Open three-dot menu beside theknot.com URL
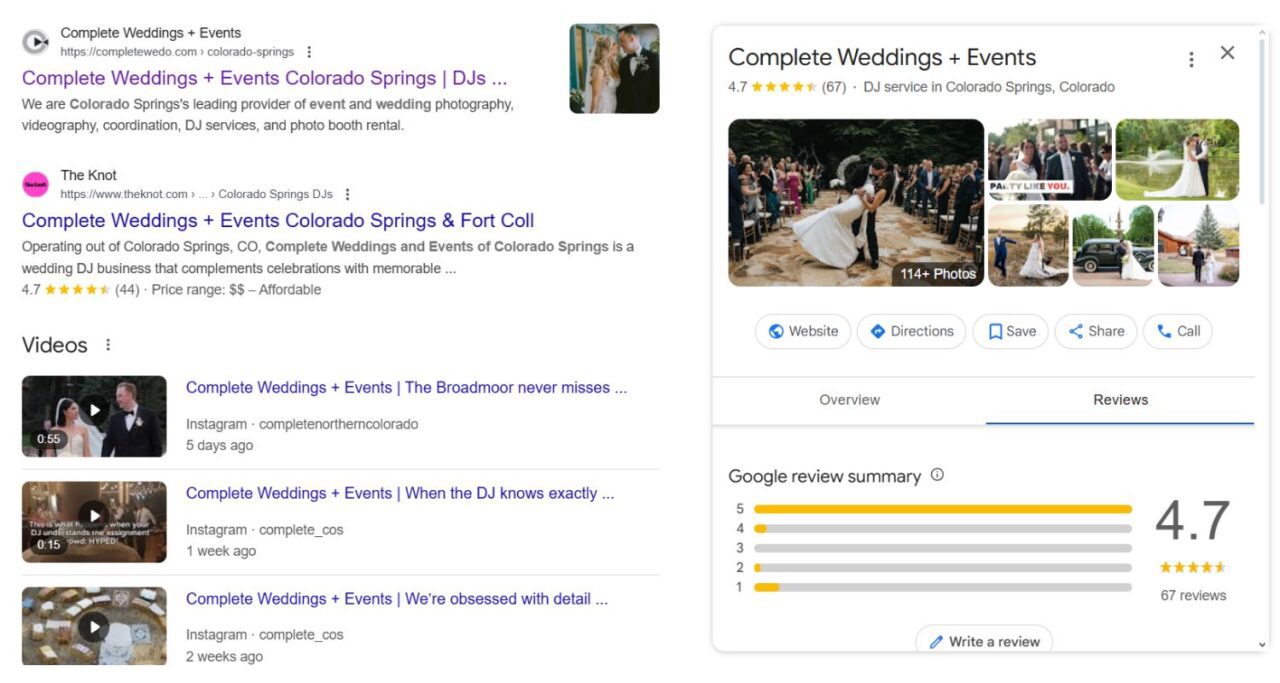Image resolution: width=1280 pixels, height=683 pixels. click(347, 194)
